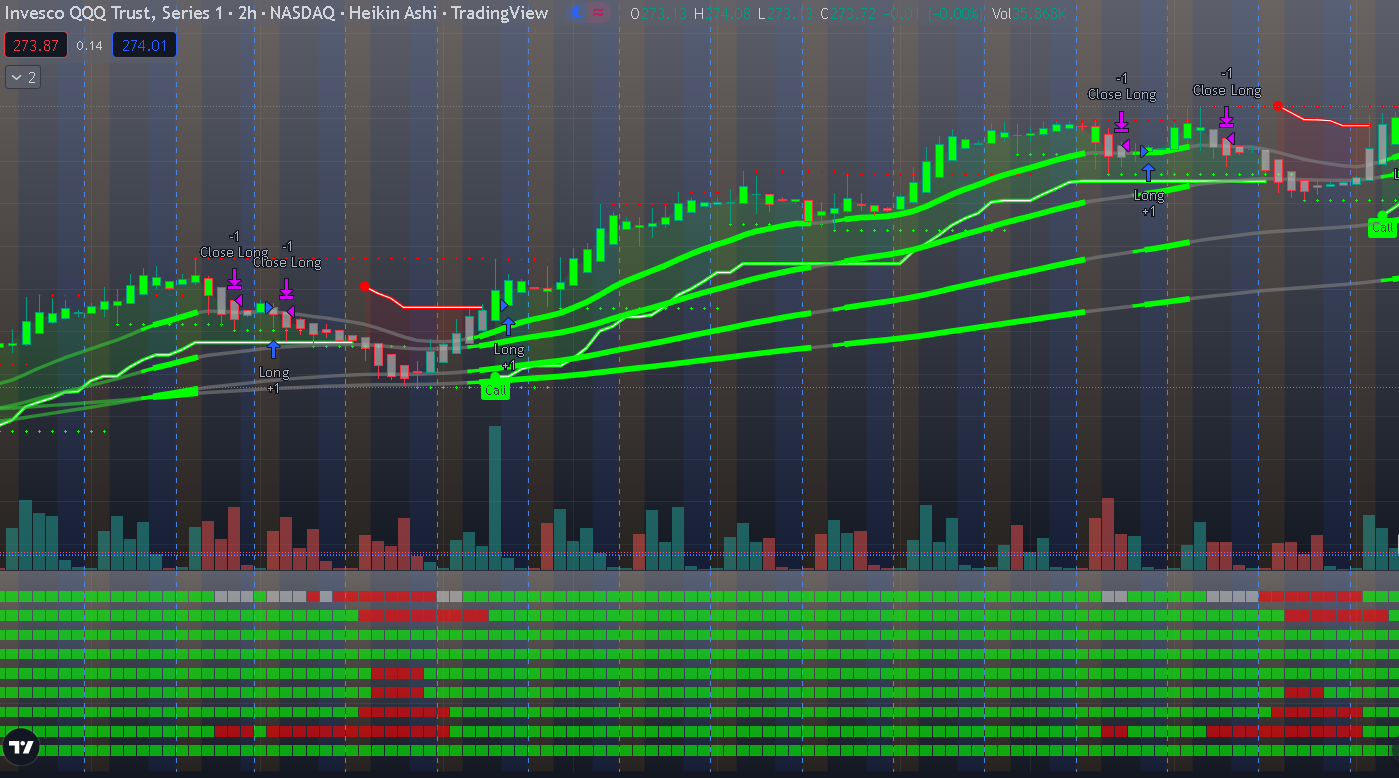Click the blue moon icon beside chart title
Screen dimensions: 1399x778
(576, 13)
